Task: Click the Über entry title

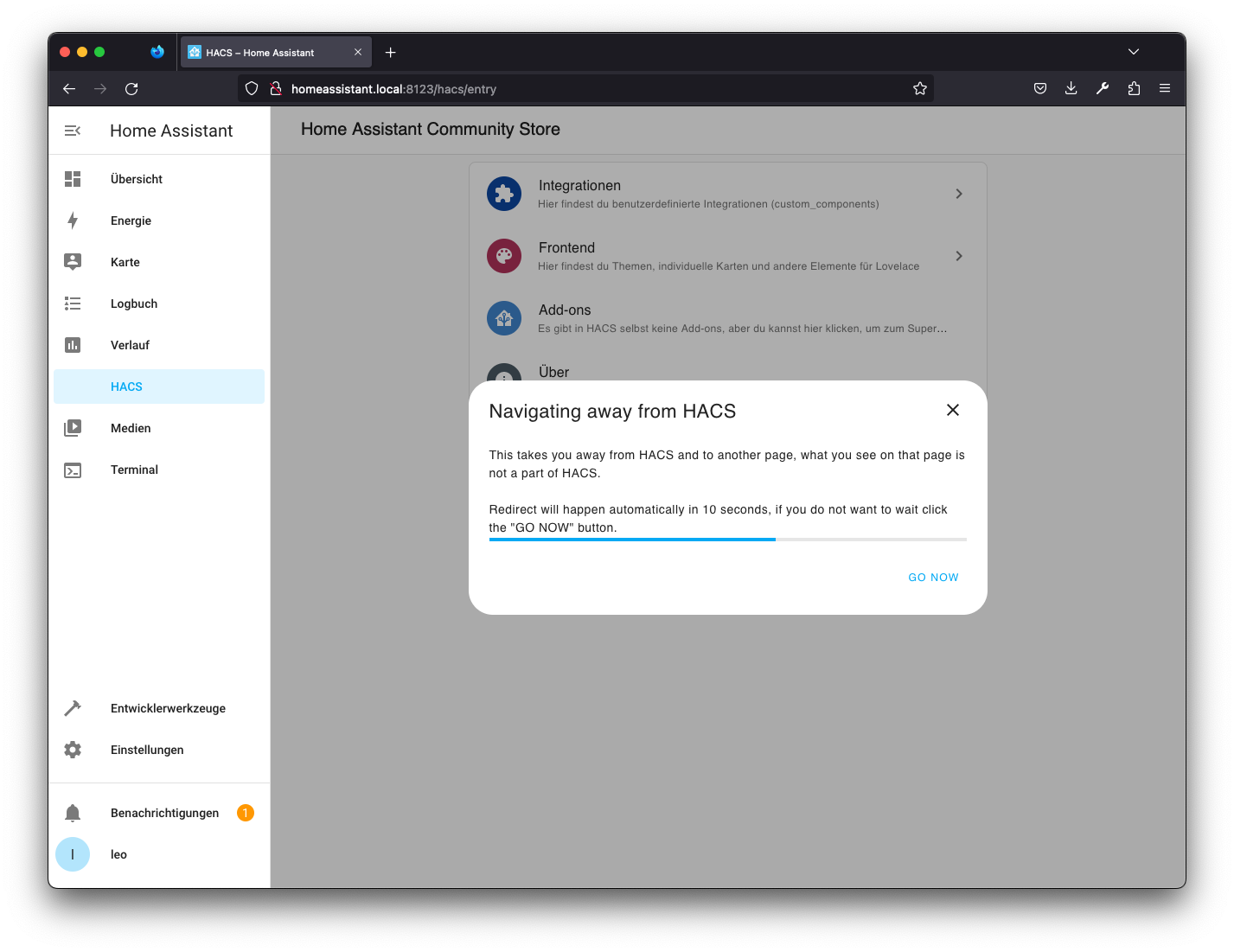Action: [x=553, y=372]
